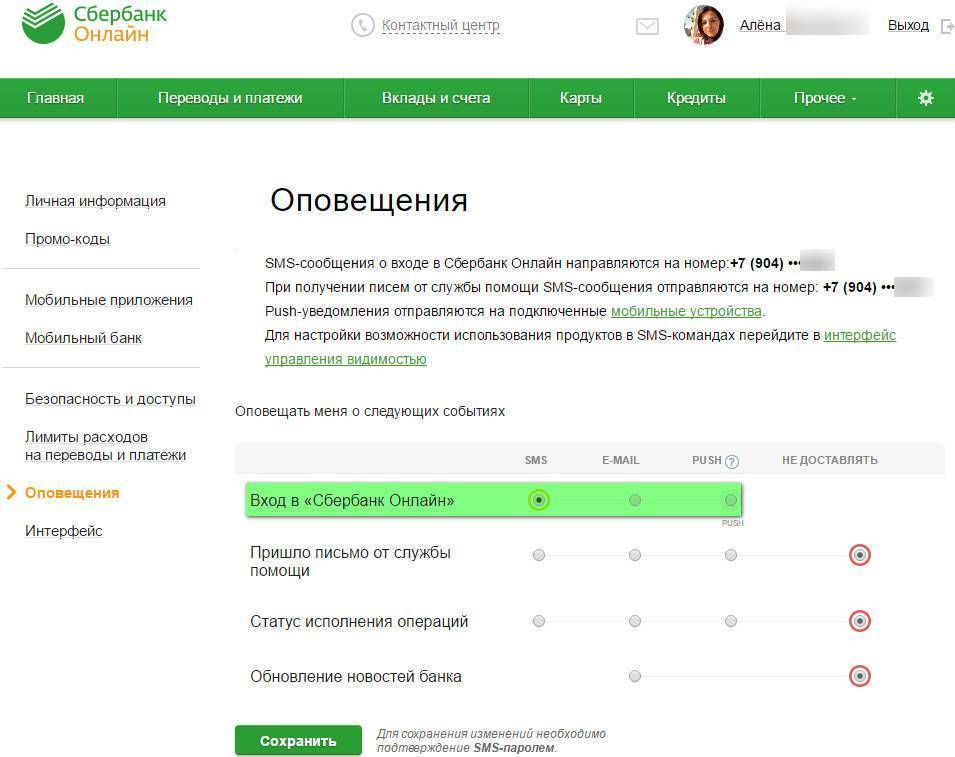Open Переводы и платежи menu tab
955x757 pixels.
(230, 97)
